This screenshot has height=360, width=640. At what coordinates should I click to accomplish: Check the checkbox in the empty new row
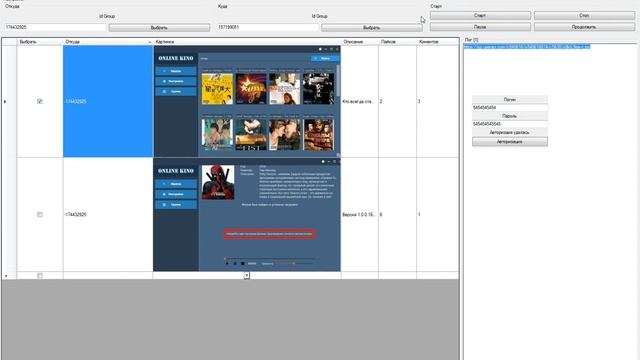point(40,276)
